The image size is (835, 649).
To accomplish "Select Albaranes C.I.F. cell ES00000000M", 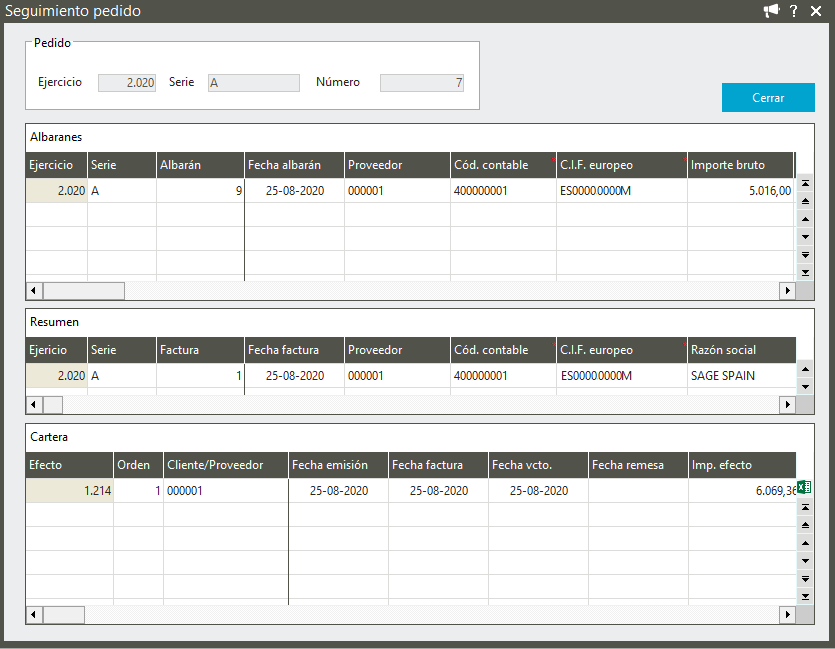I will (x=621, y=191).
